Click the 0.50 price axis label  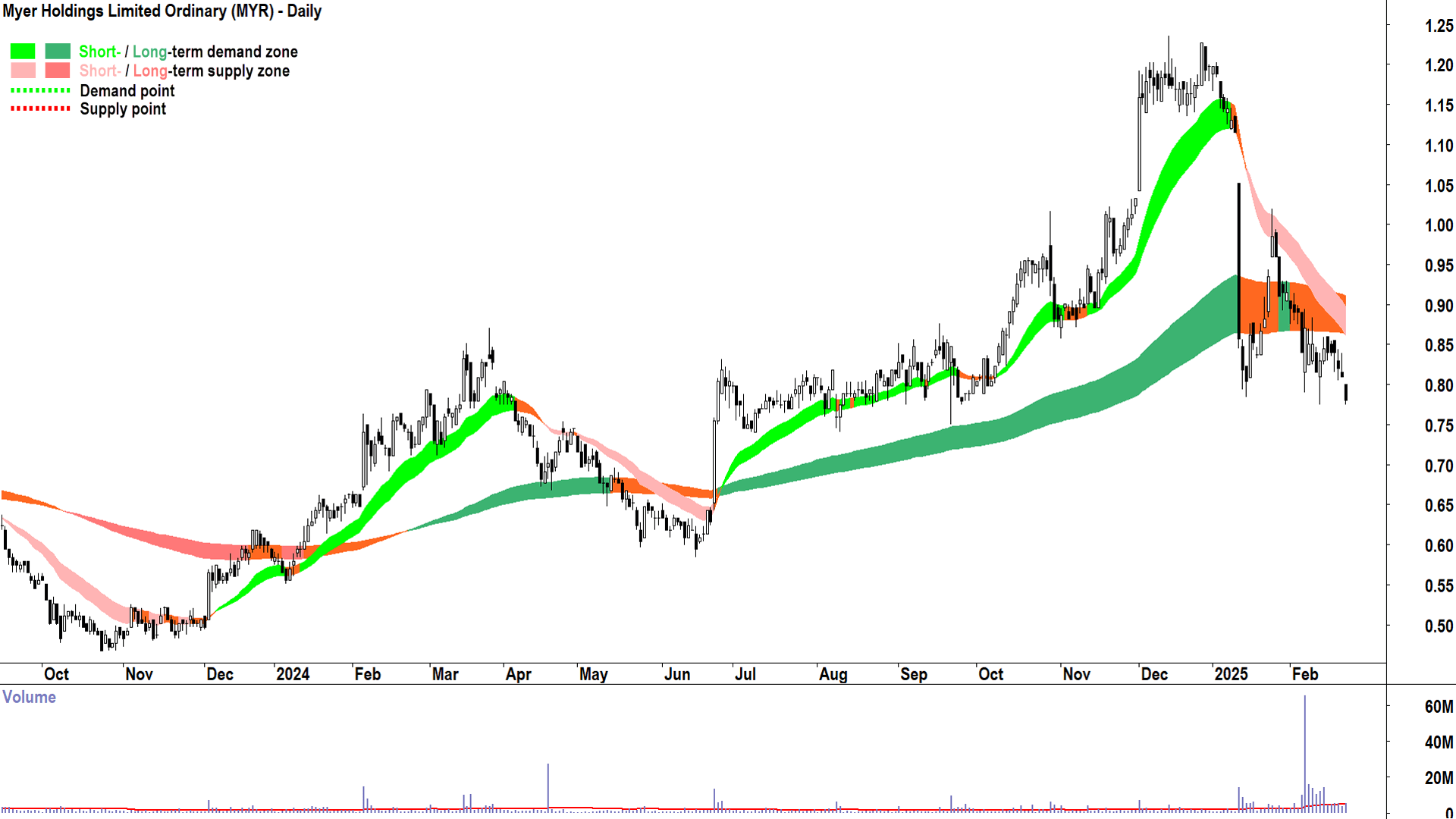tap(1439, 626)
